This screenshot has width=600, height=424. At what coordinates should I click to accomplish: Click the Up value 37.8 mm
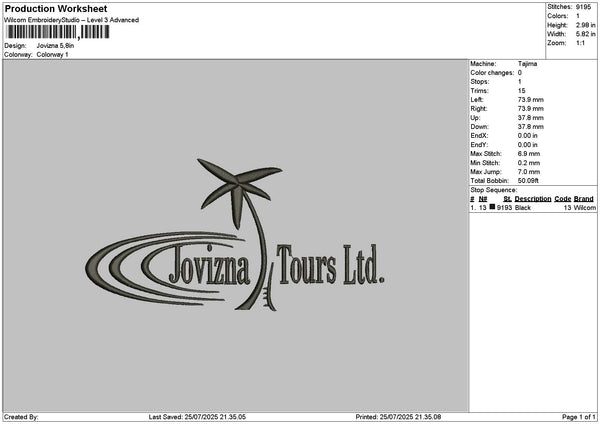click(x=531, y=117)
